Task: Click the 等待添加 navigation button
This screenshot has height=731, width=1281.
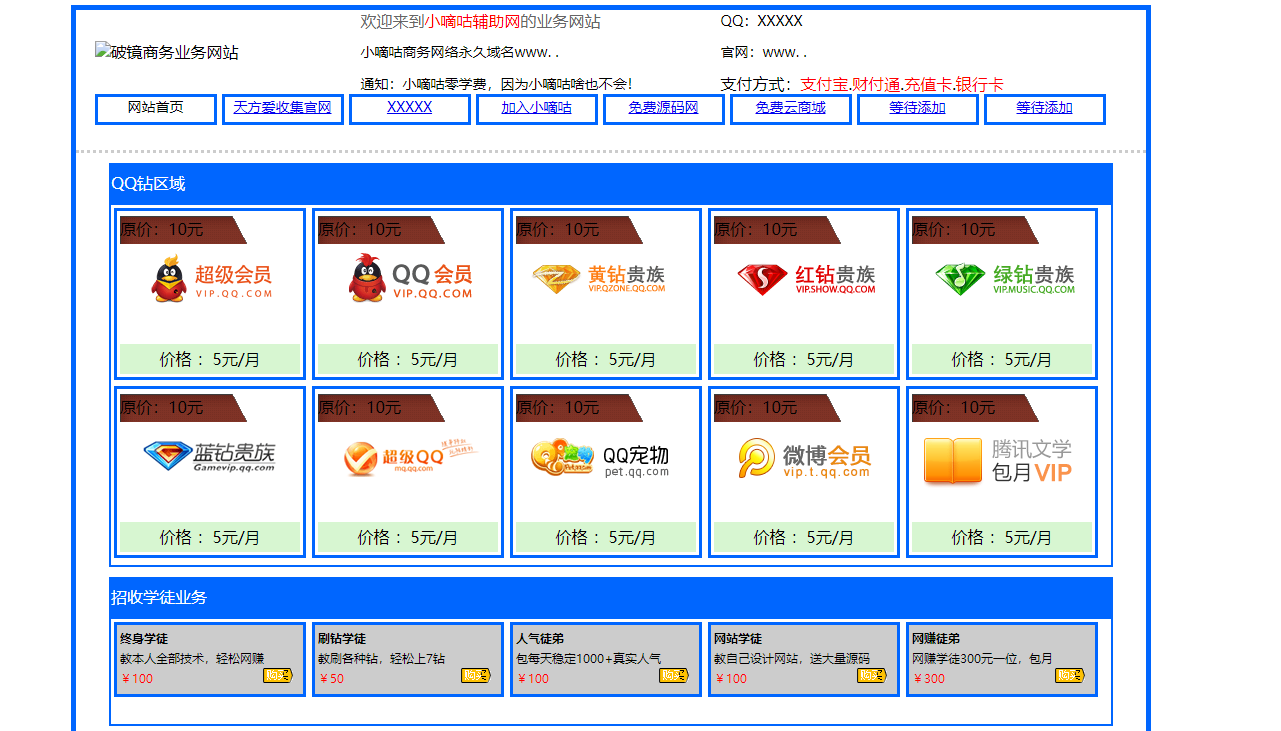Action: coord(918,109)
